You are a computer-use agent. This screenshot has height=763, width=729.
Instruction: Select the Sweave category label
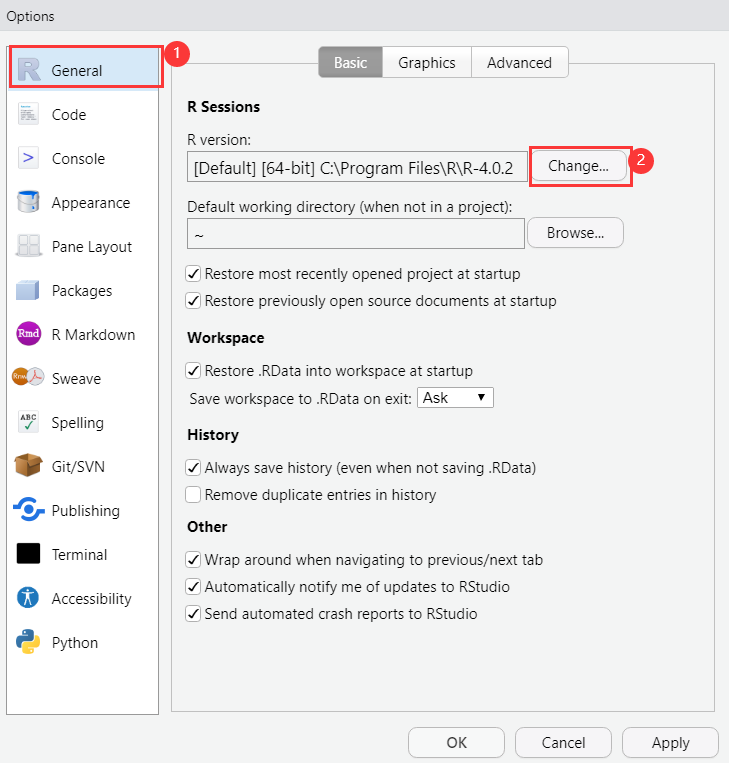(x=76, y=379)
